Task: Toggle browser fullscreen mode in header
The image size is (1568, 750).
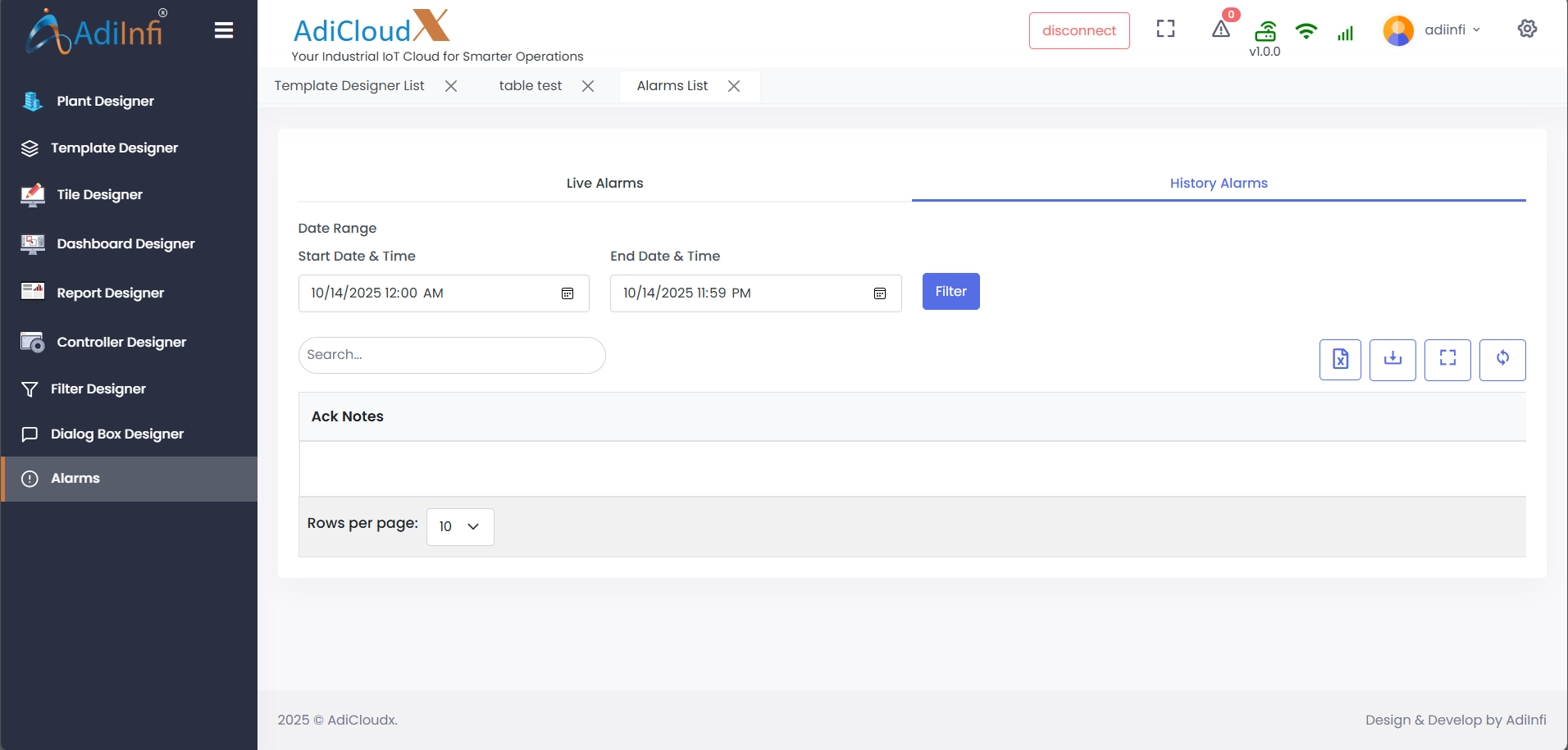Action: [x=1165, y=30]
